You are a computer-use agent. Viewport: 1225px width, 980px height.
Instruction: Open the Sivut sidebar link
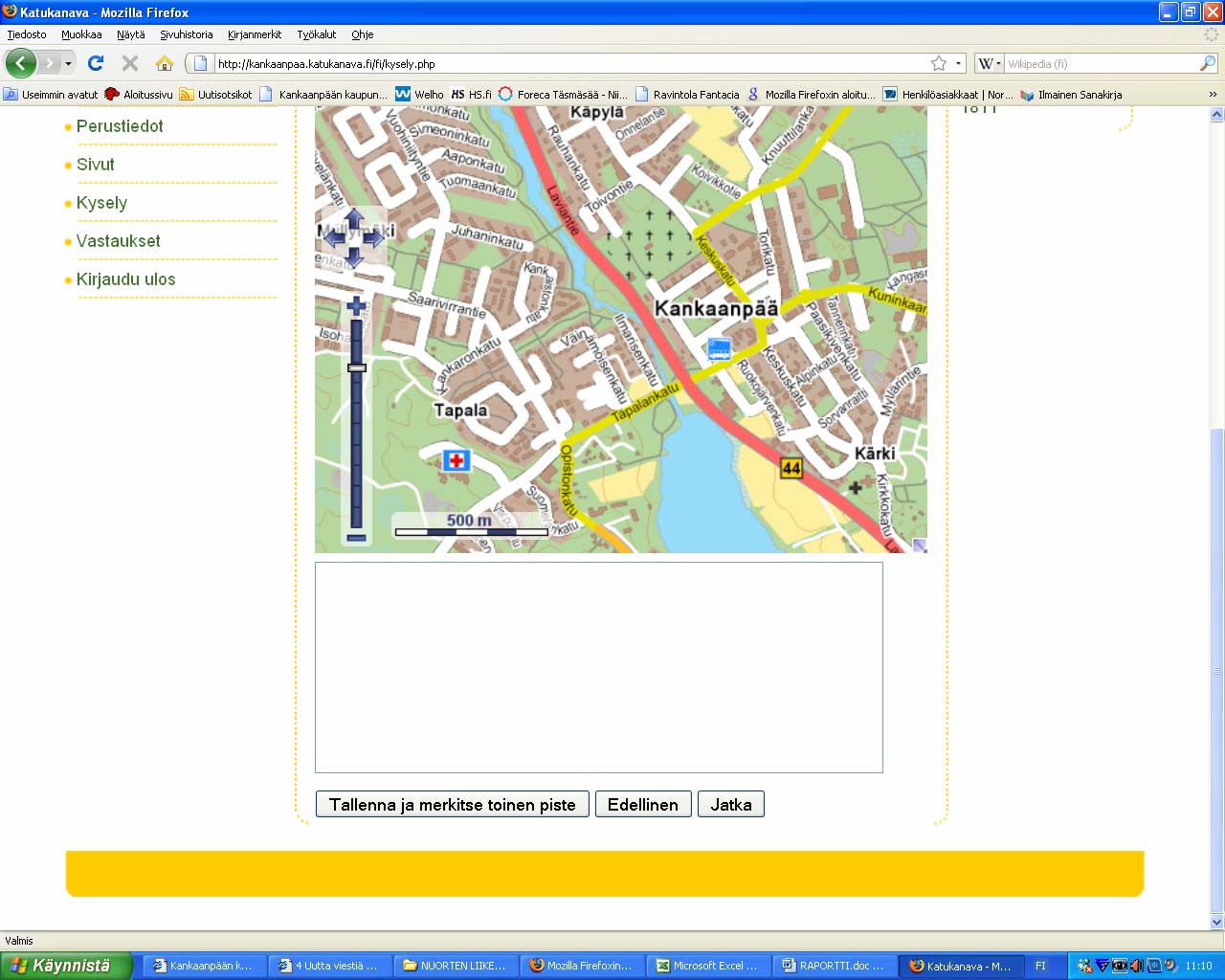coord(96,165)
